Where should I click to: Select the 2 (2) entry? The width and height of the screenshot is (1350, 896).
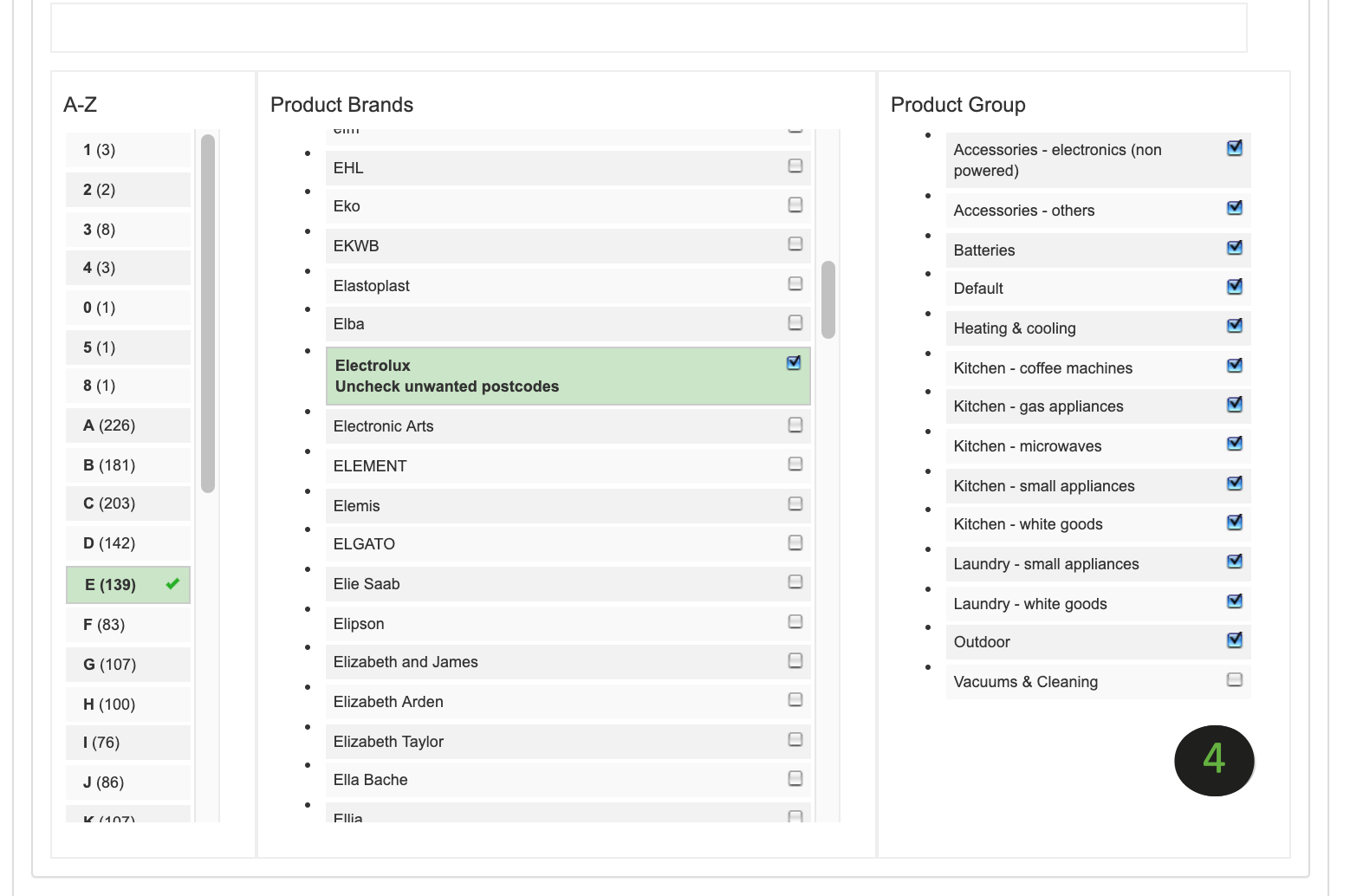pos(128,190)
